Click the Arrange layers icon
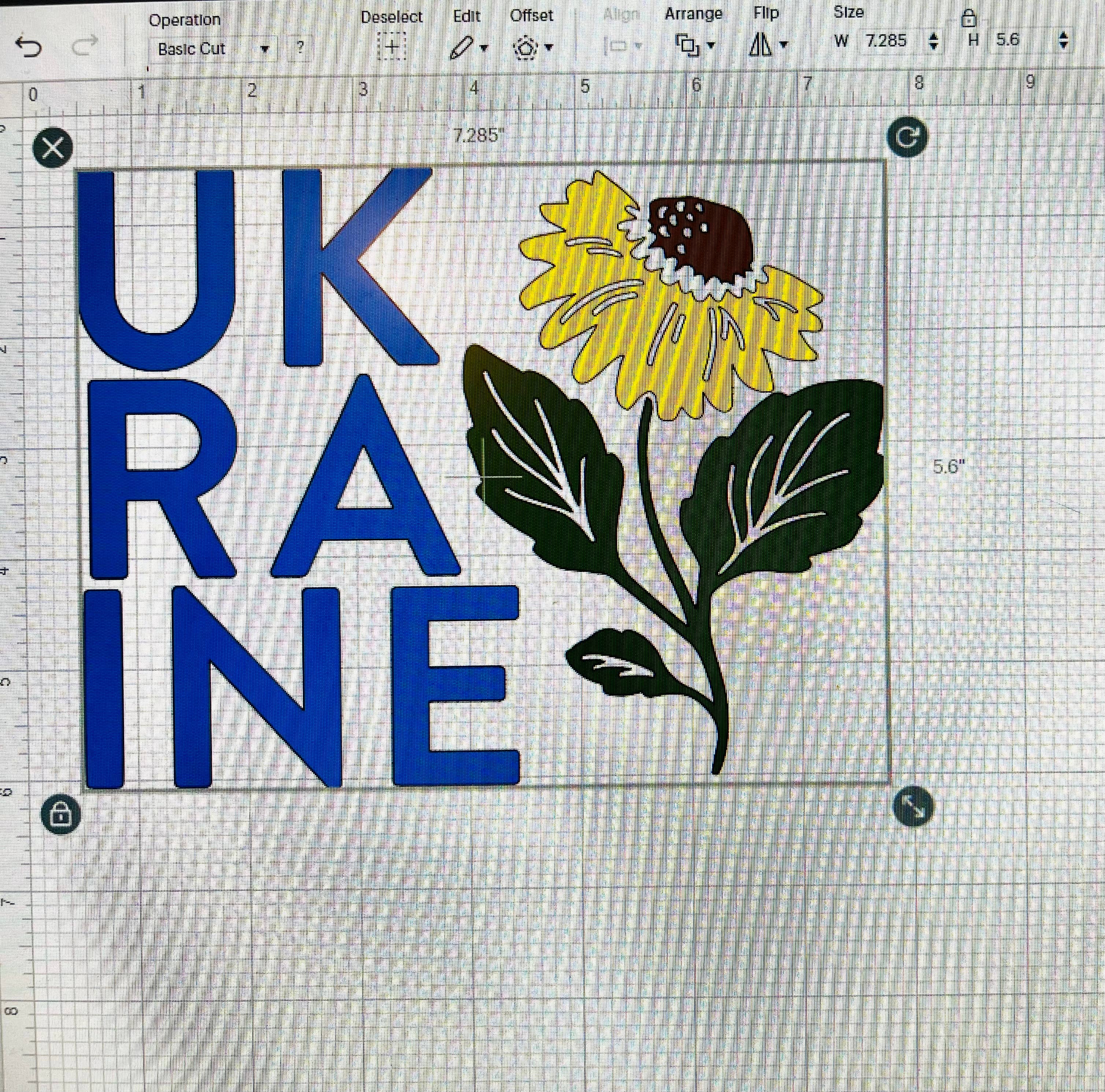The height and width of the screenshot is (1092, 1105). pos(687,45)
